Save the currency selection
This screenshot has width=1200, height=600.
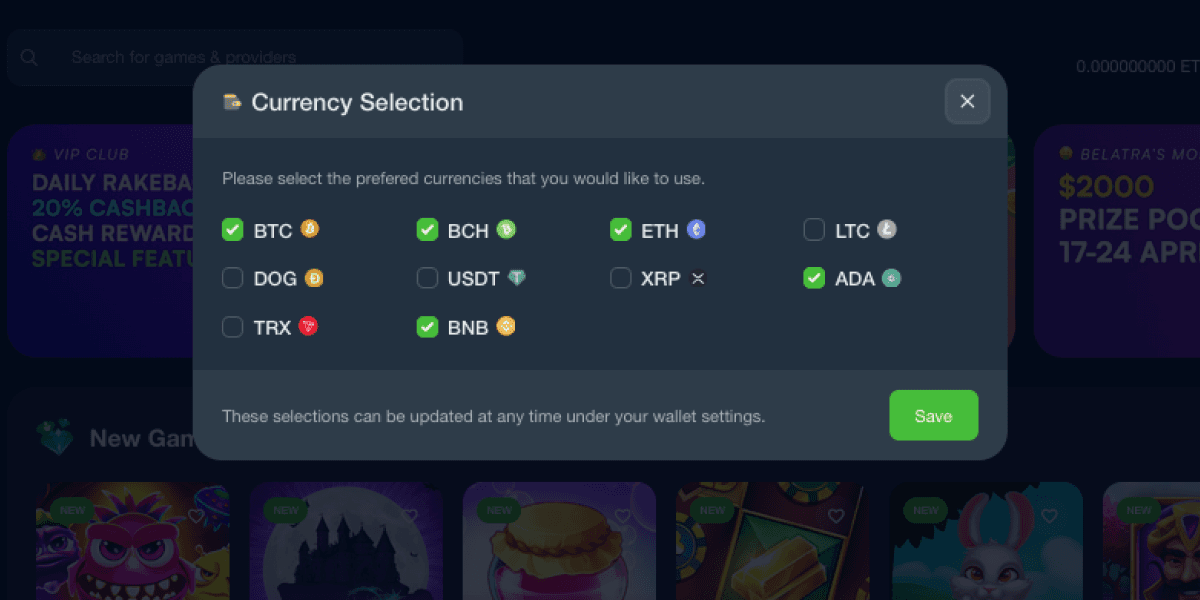pos(933,415)
